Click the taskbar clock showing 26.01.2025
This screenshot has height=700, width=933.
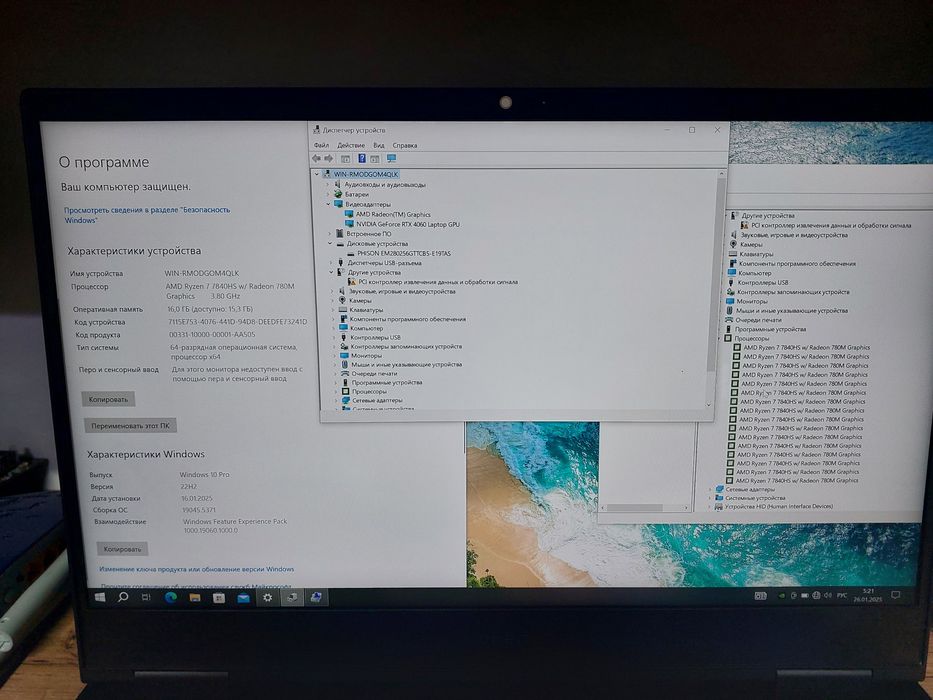tap(868, 595)
